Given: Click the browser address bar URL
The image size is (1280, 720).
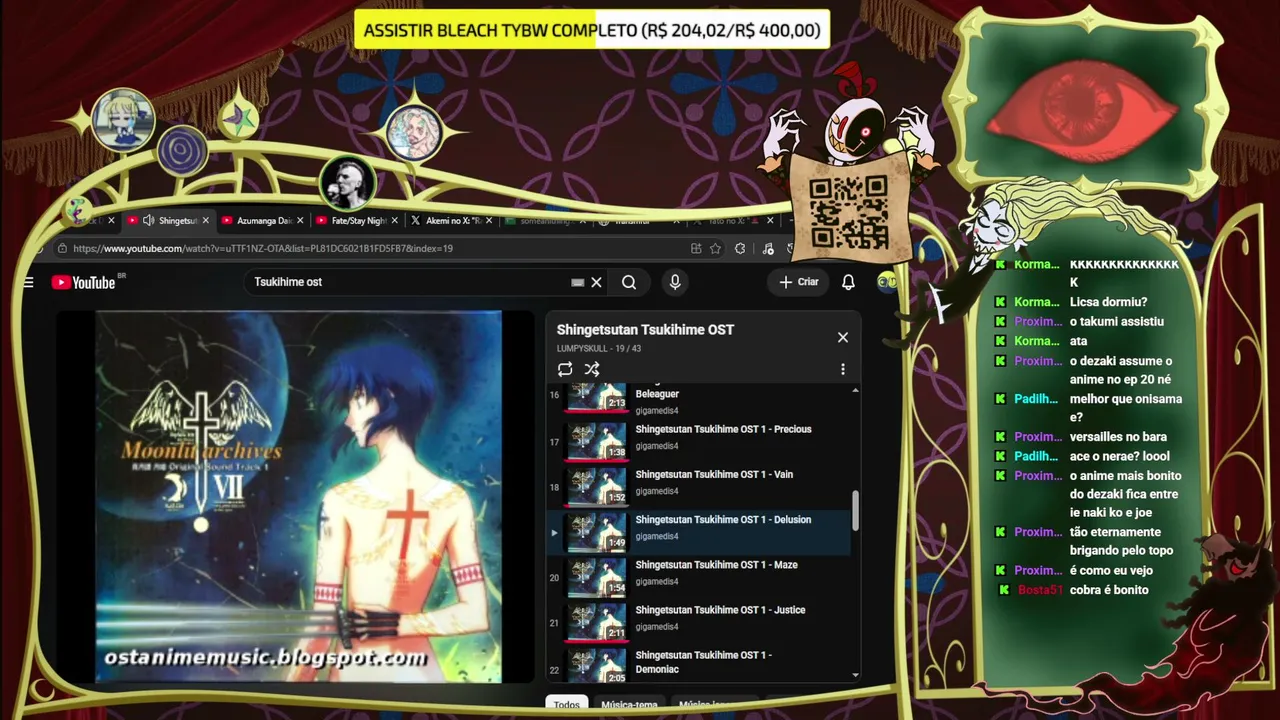Looking at the screenshot, I should (x=263, y=249).
